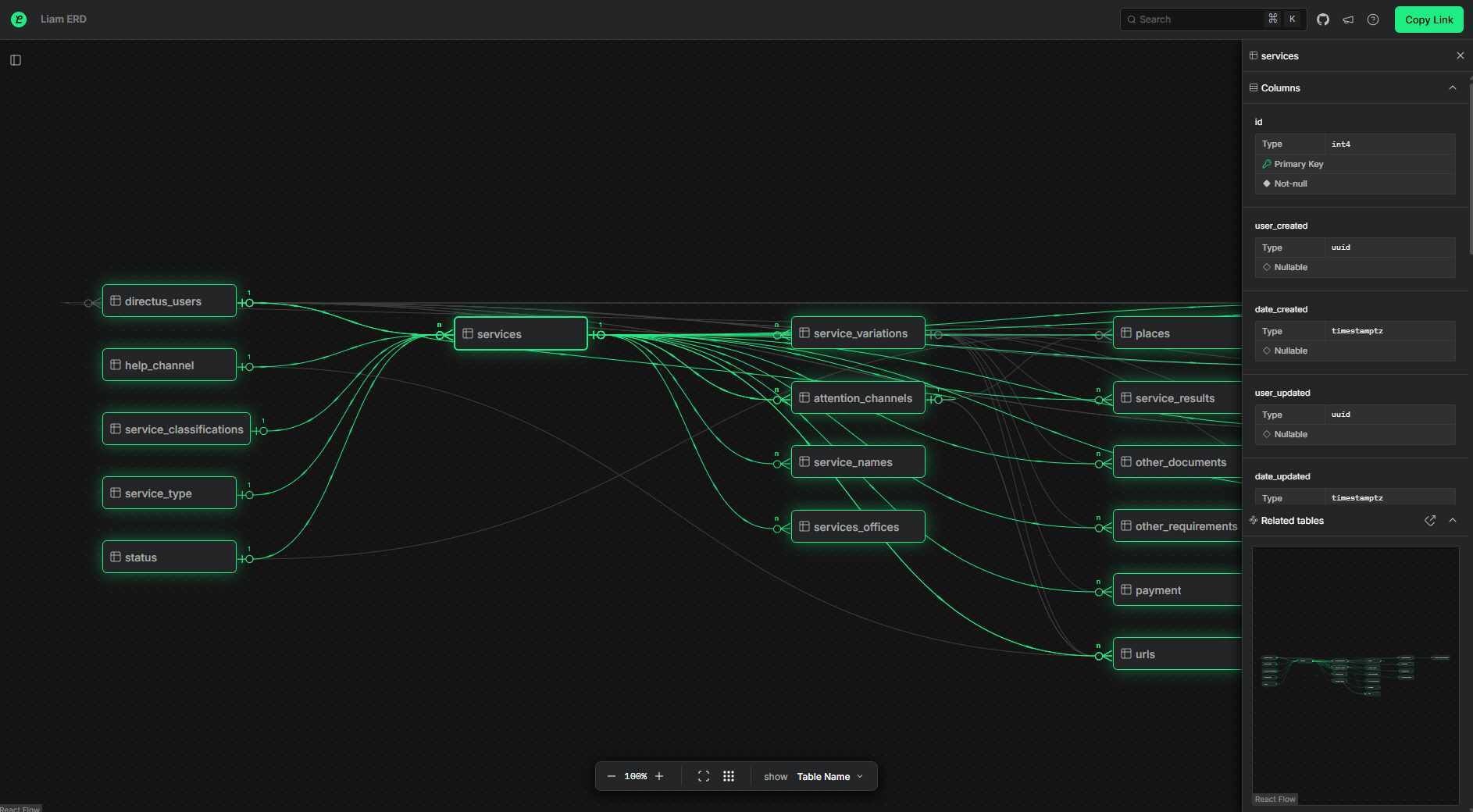Close the services detail panel

pyautogui.click(x=1460, y=55)
